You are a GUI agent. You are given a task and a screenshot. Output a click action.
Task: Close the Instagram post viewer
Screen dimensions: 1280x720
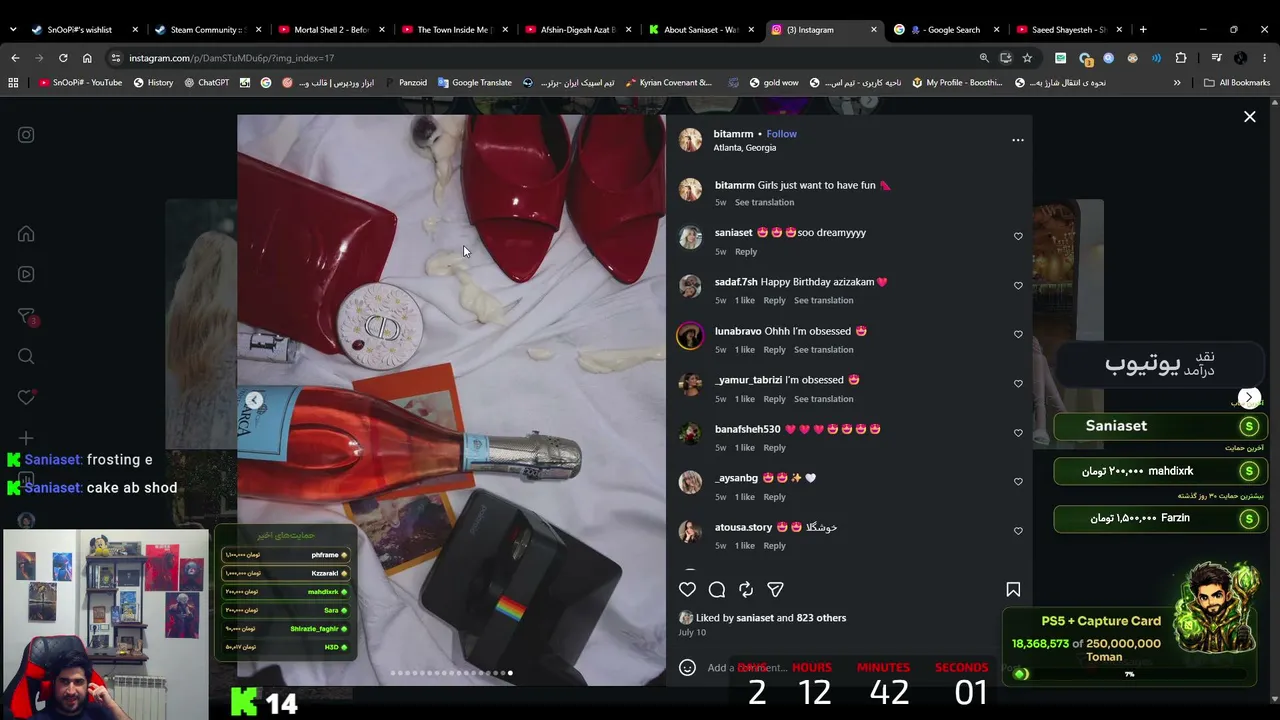[1250, 117]
